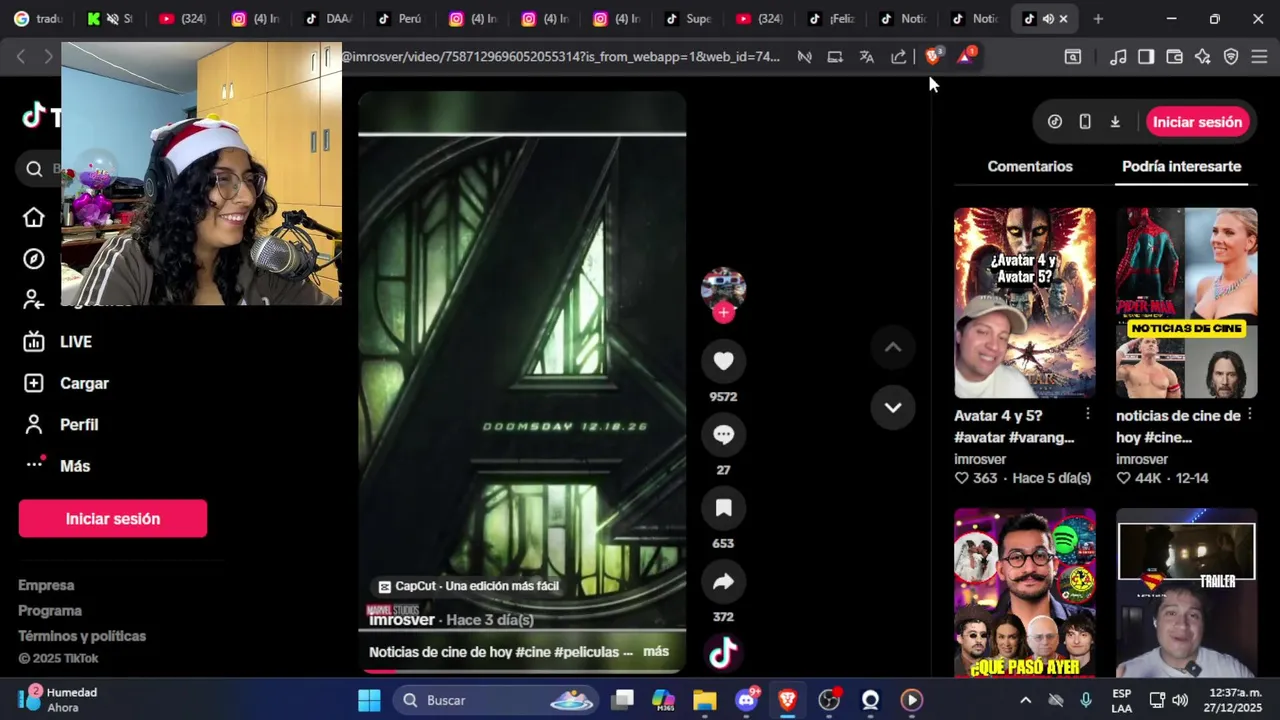
Task: Unmute the muted second browser tab
Action: click(113, 19)
